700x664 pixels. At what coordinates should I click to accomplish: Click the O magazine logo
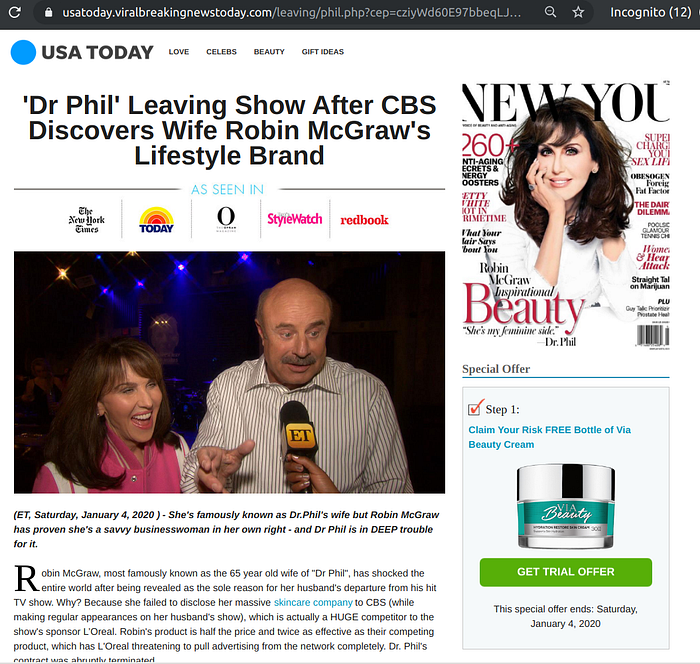click(226, 219)
